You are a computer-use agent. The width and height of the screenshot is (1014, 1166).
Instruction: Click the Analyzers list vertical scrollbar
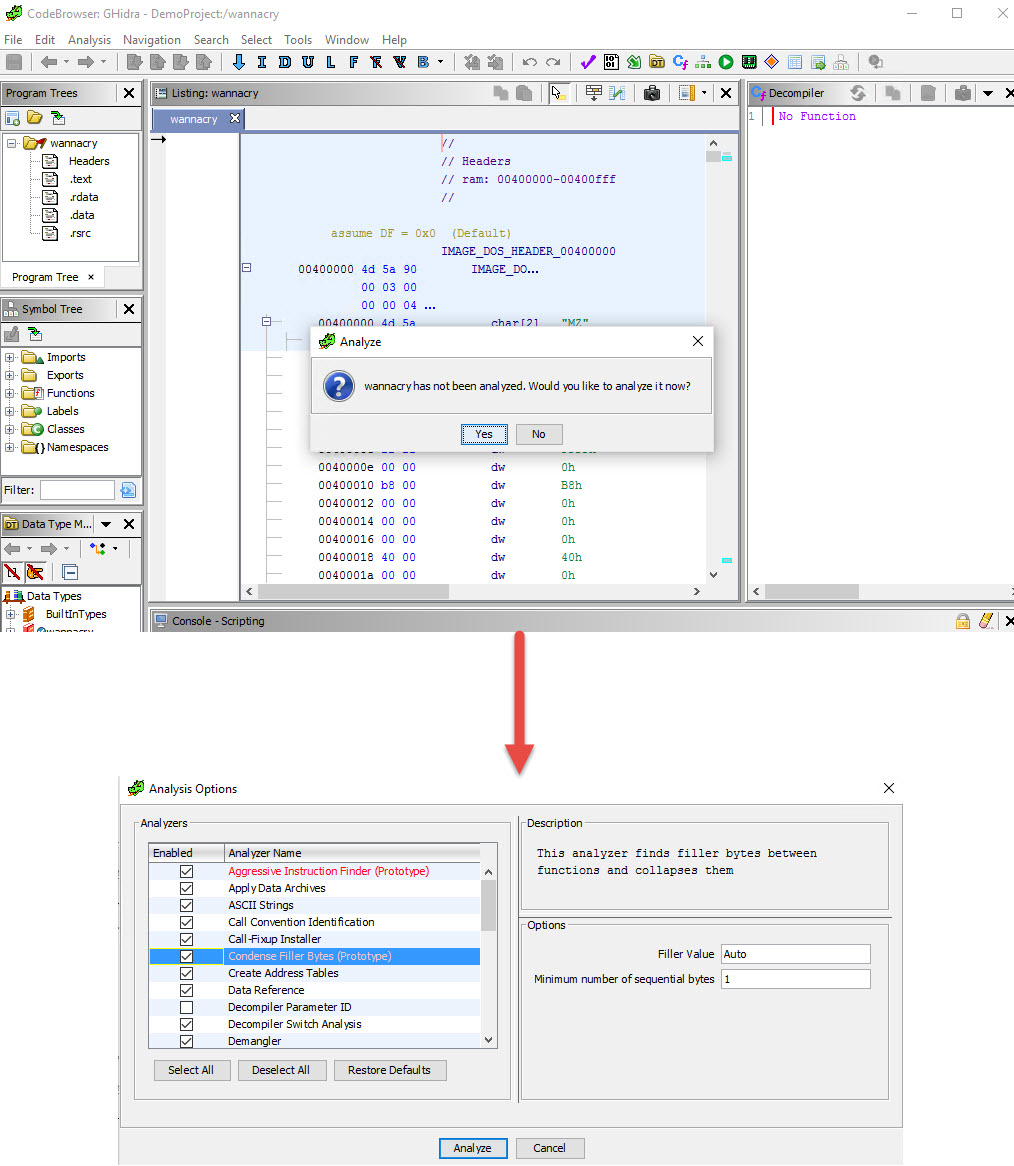click(x=488, y=956)
